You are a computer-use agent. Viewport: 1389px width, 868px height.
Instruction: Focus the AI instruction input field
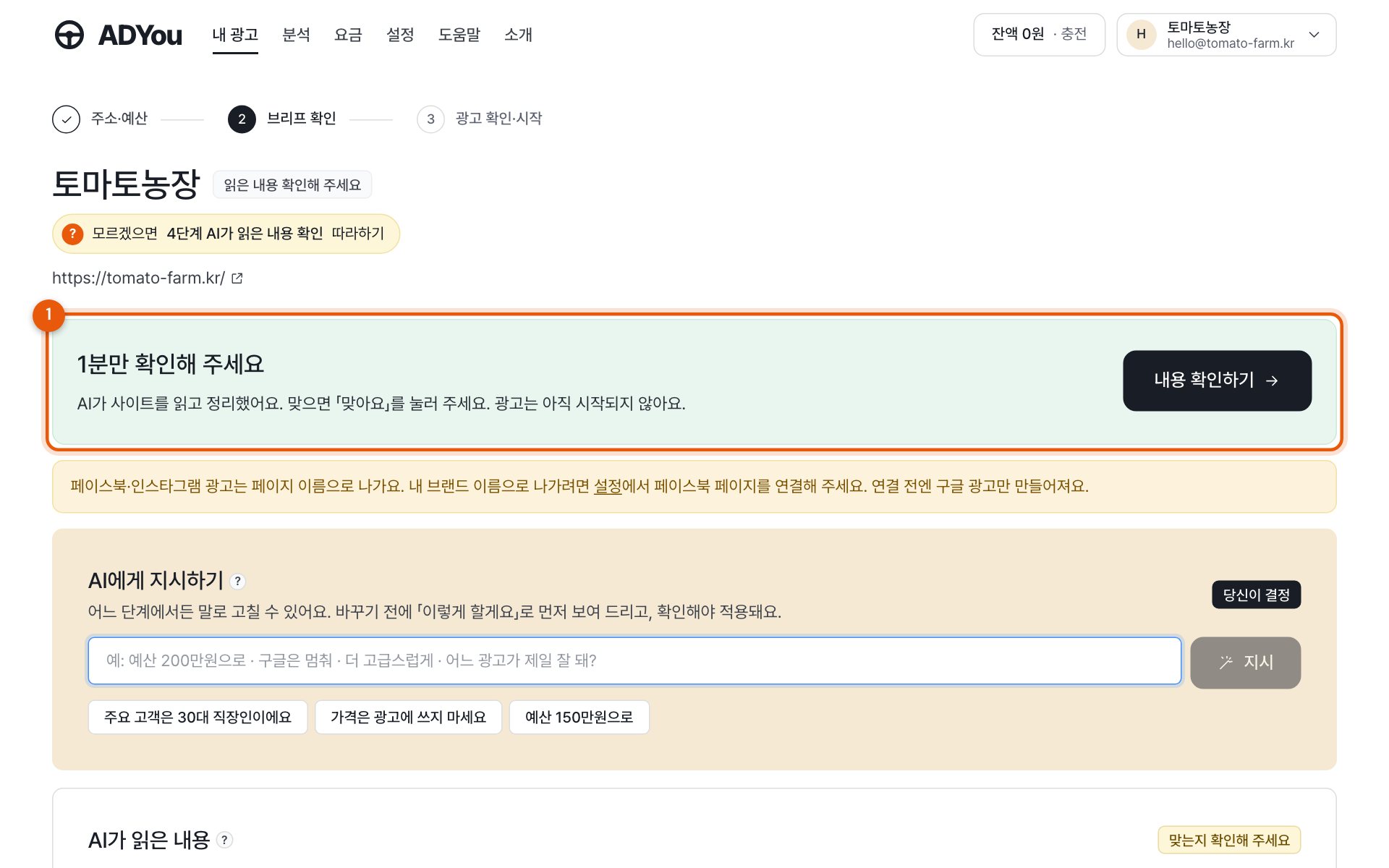(634, 660)
